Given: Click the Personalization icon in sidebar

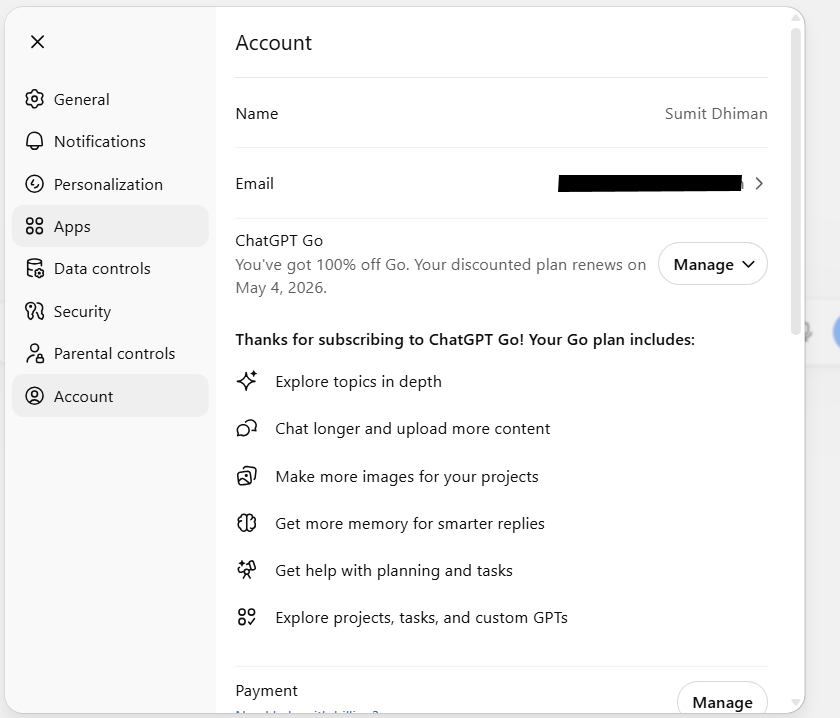Looking at the screenshot, I should [34, 184].
